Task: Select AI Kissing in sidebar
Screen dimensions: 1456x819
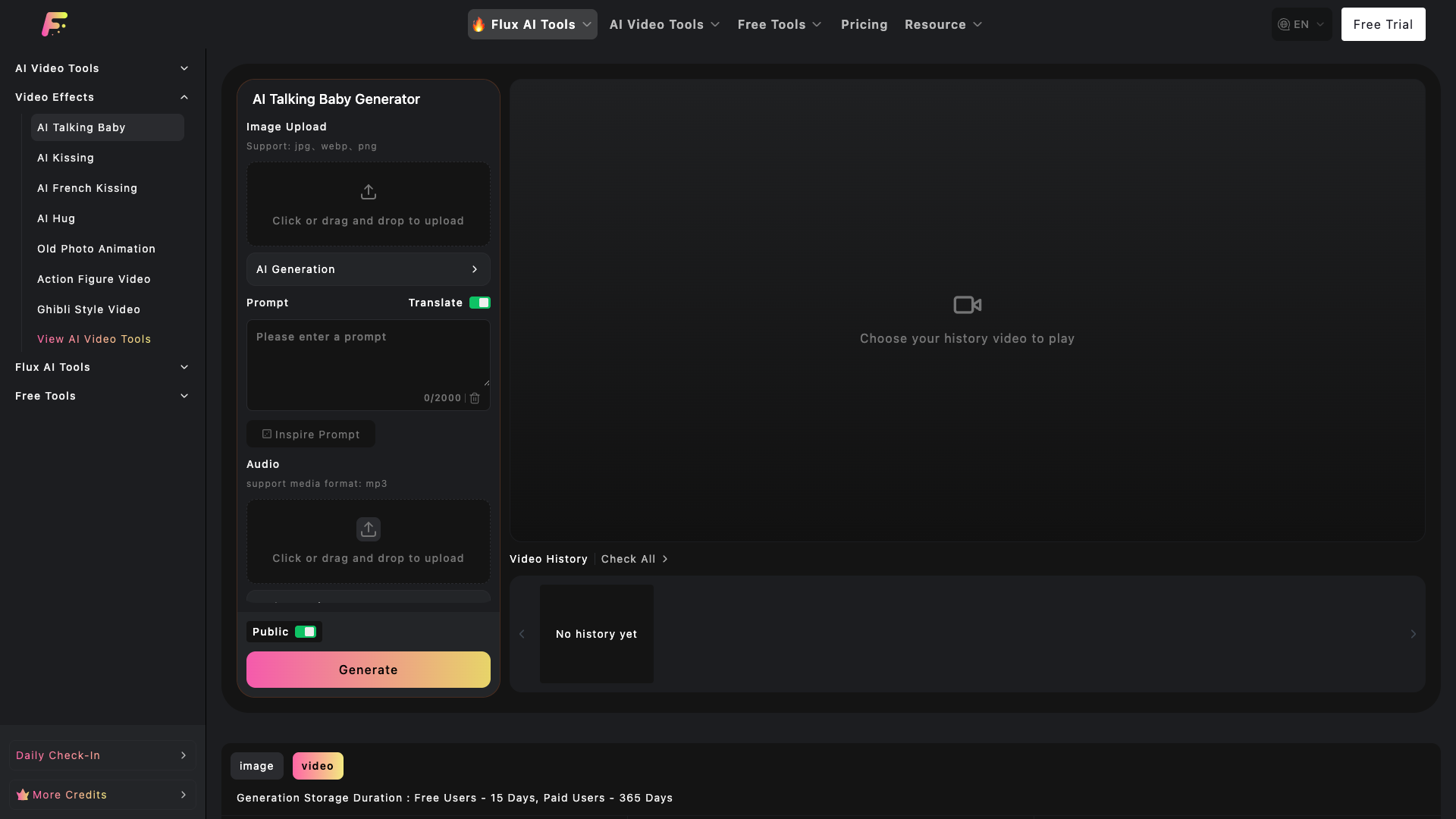Action: point(108,158)
